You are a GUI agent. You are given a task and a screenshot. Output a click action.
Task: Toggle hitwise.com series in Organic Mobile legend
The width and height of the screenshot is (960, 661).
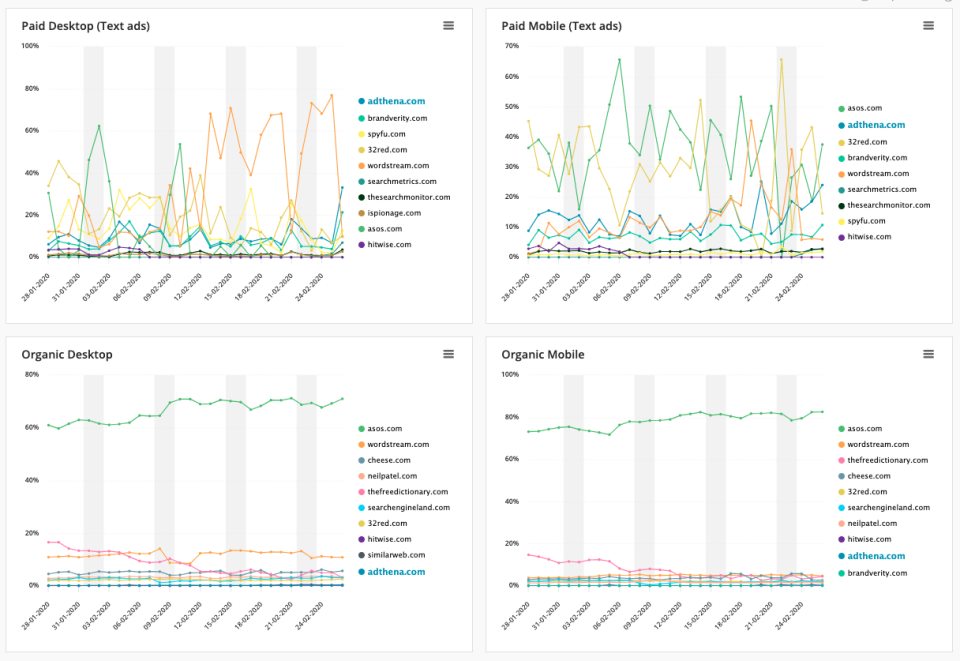pyautogui.click(x=864, y=540)
